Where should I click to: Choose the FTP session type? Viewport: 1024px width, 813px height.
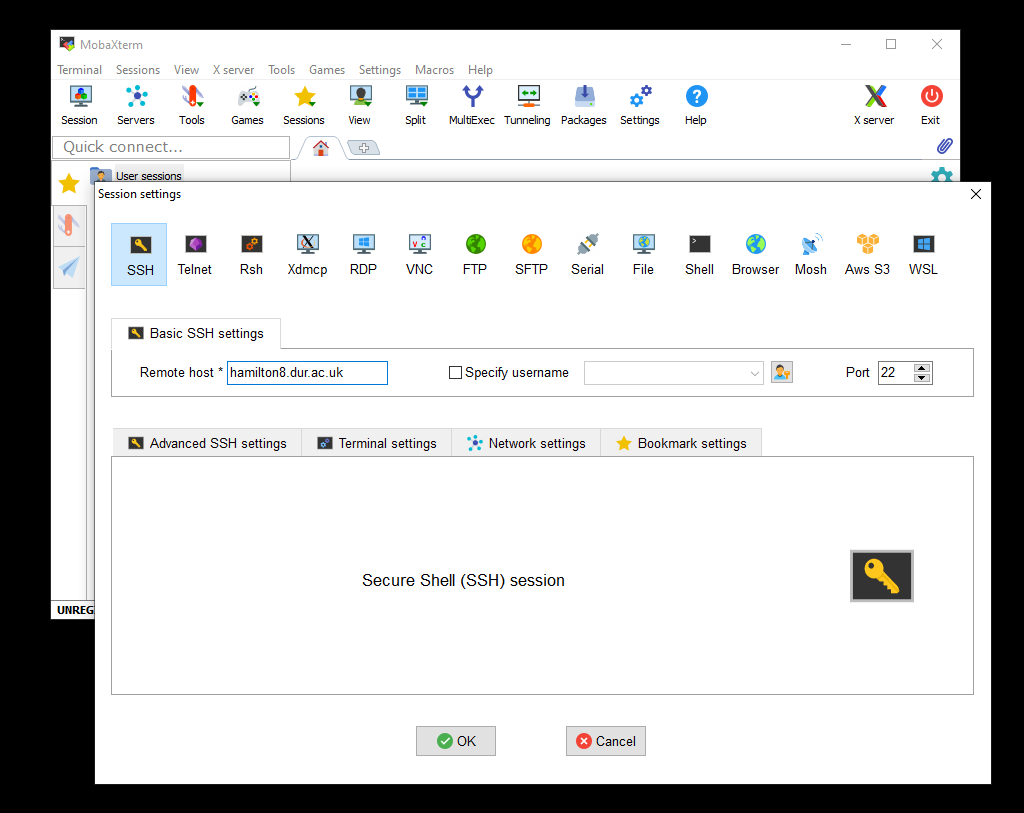pyautogui.click(x=475, y=254)
